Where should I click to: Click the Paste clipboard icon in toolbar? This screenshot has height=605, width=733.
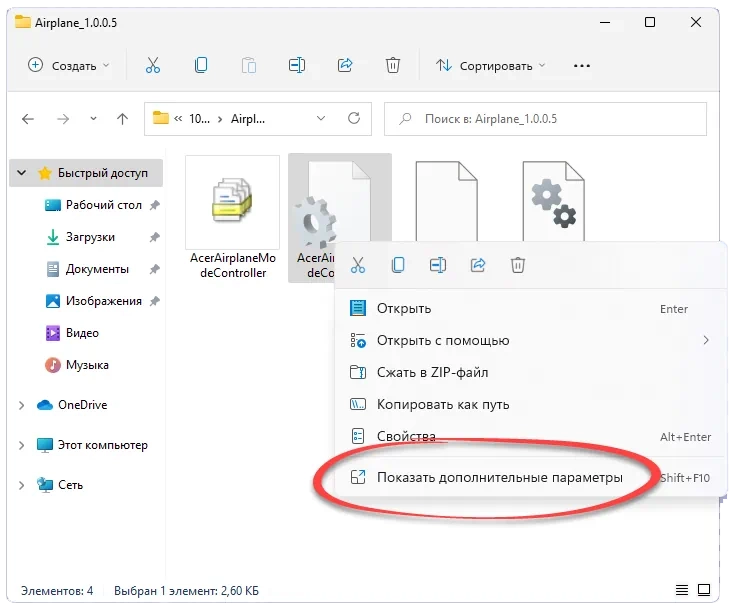click(x=249, y=65)
